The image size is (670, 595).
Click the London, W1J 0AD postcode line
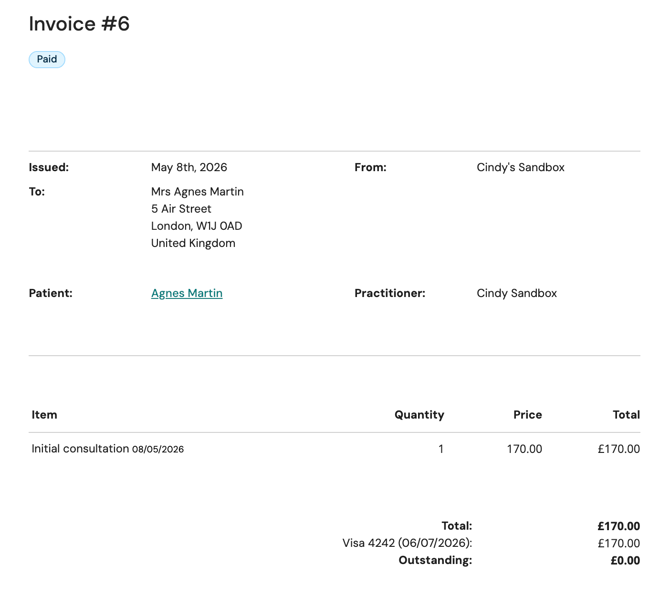click(197, 226)
